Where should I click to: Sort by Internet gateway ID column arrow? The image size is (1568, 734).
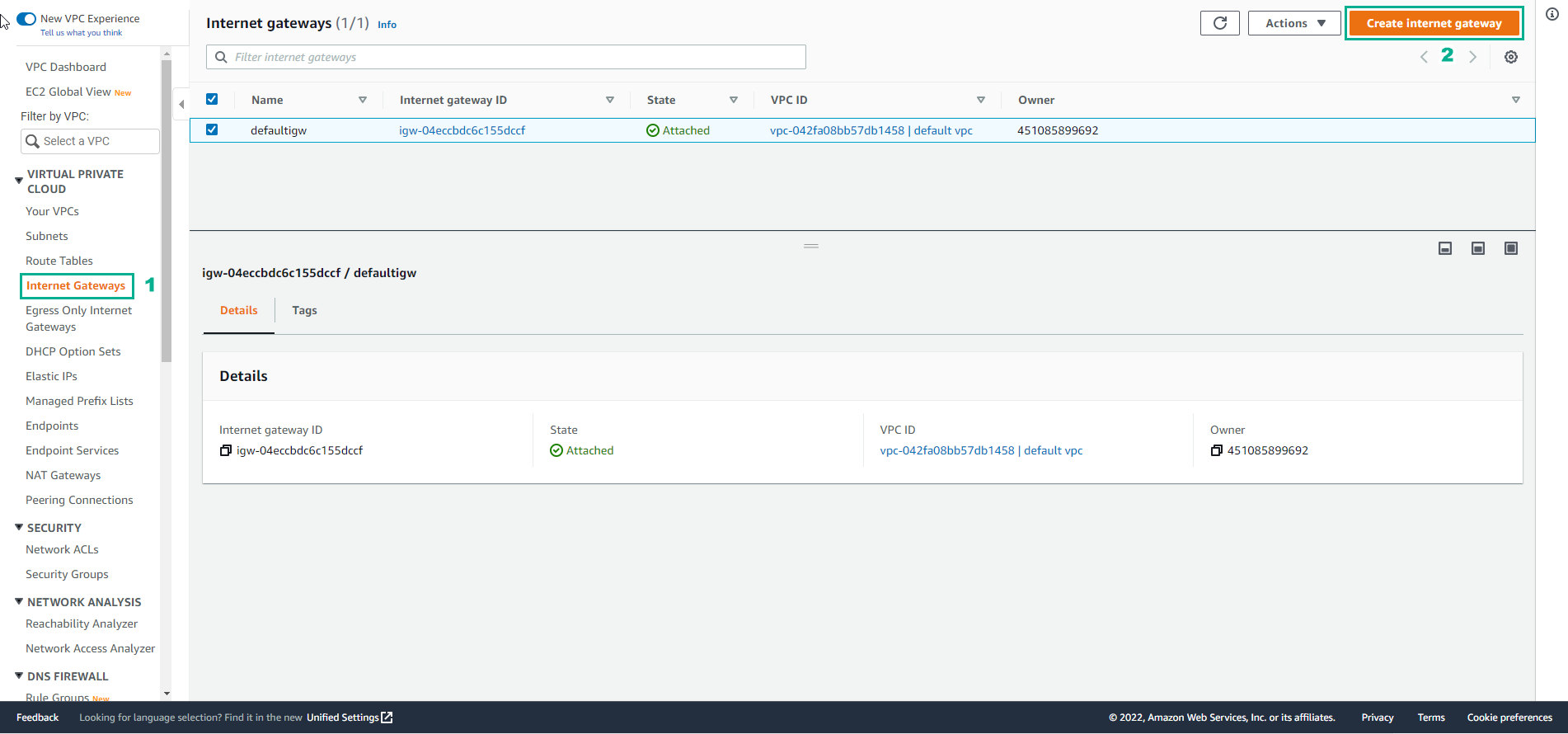point(609,100)
